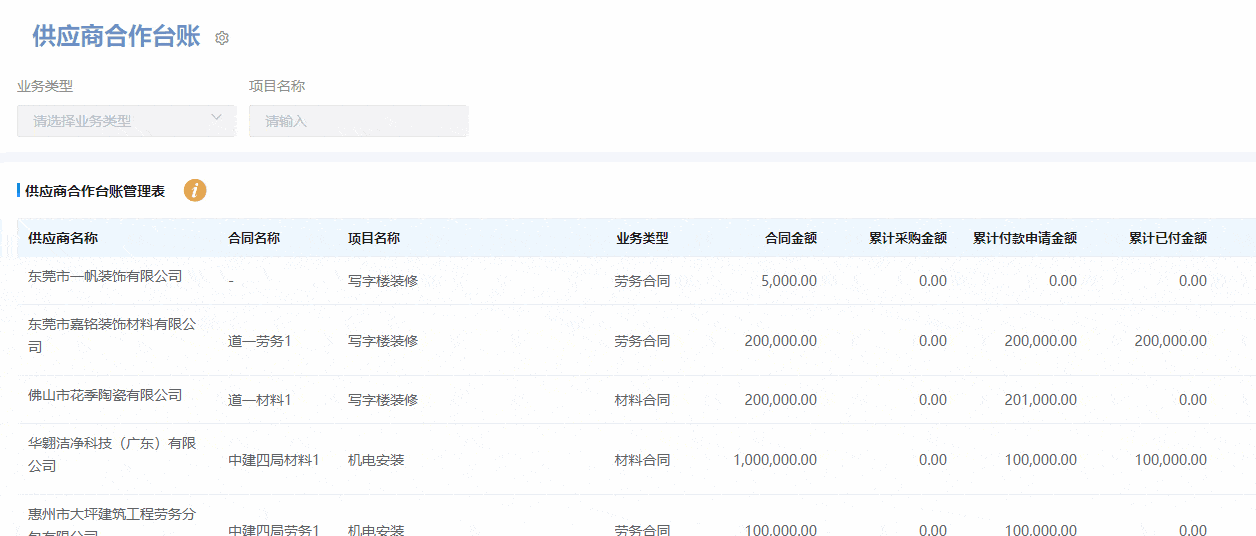Click the 201,000.00 payment request cell
The image size is (1256, 536).
[x=1040, y=400]
